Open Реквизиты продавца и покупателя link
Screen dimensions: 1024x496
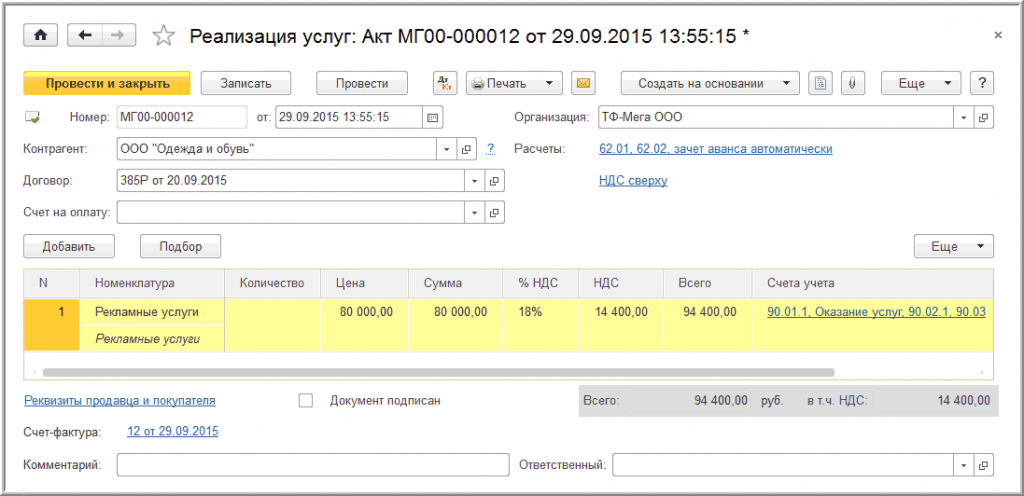pyautogui.click(x=119, y=401)
